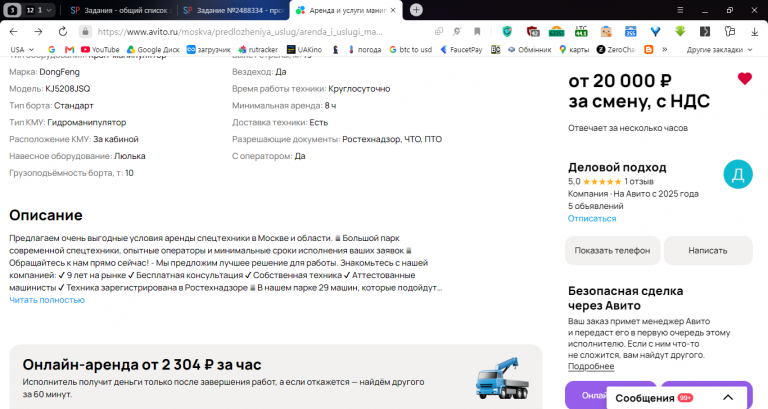
Task: Click the address bar with avito.ru URL
Action: [240, 31]
